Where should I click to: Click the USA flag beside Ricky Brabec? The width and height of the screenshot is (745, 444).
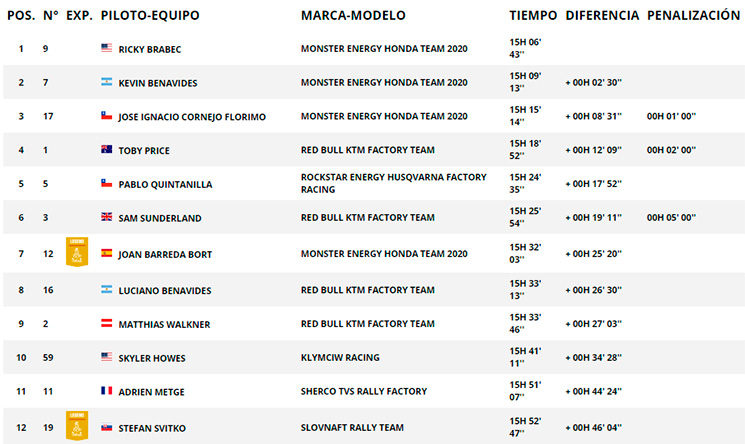coord(106,48)
